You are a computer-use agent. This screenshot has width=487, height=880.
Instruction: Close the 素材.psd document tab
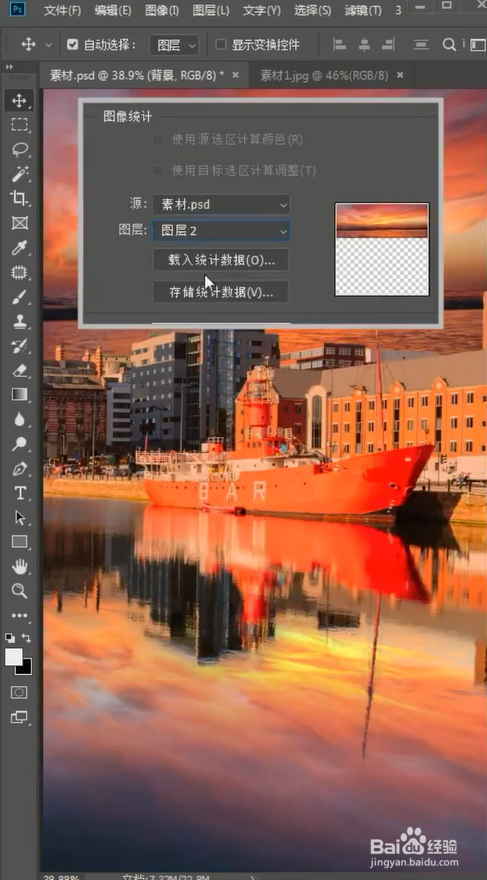pos(236,75)
